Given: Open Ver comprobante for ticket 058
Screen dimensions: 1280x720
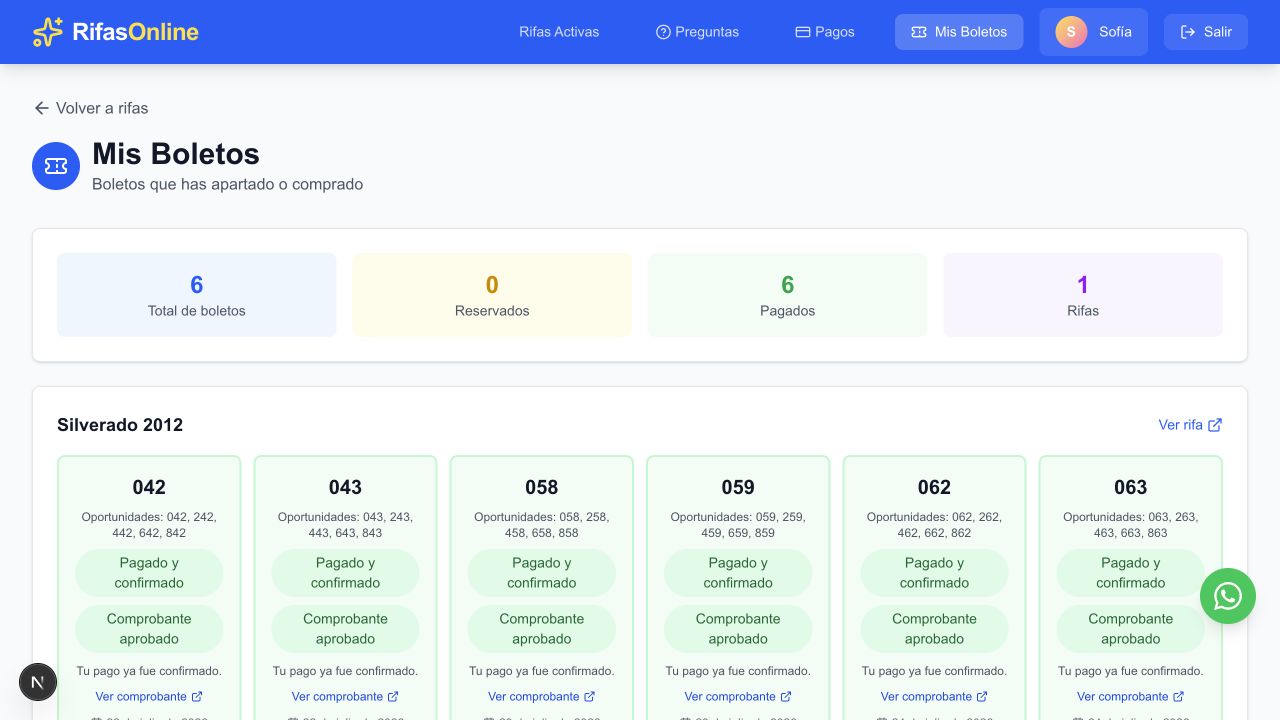Looking at the screenshot, I should tap(542, 696).
